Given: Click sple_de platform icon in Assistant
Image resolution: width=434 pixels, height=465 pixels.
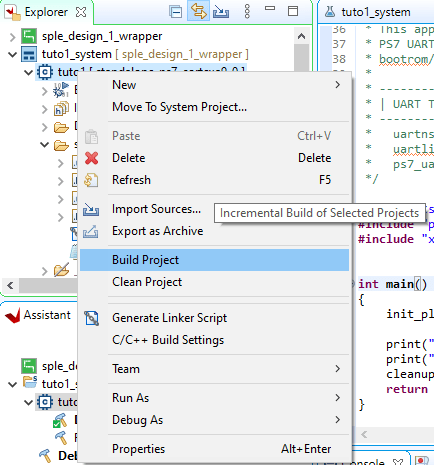Looking at the screenshot, I should pos(29,366).
